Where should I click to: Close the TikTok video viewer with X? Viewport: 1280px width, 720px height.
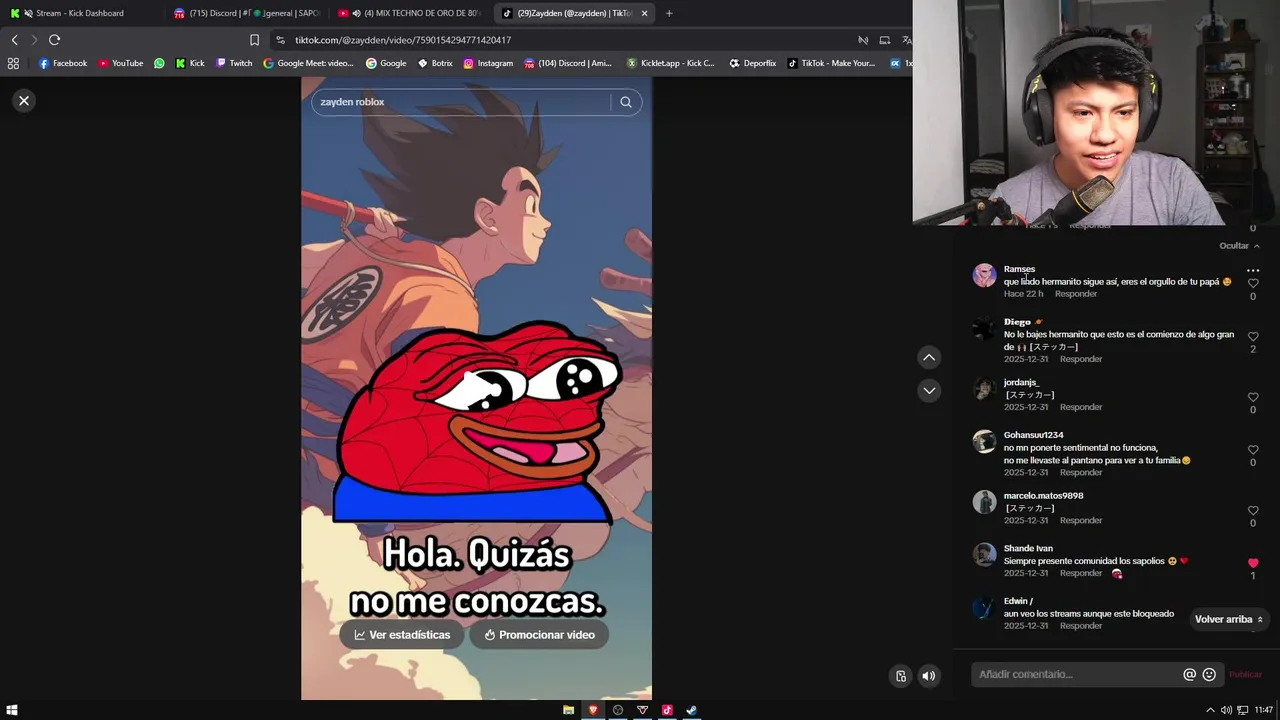tap(24, 101)
